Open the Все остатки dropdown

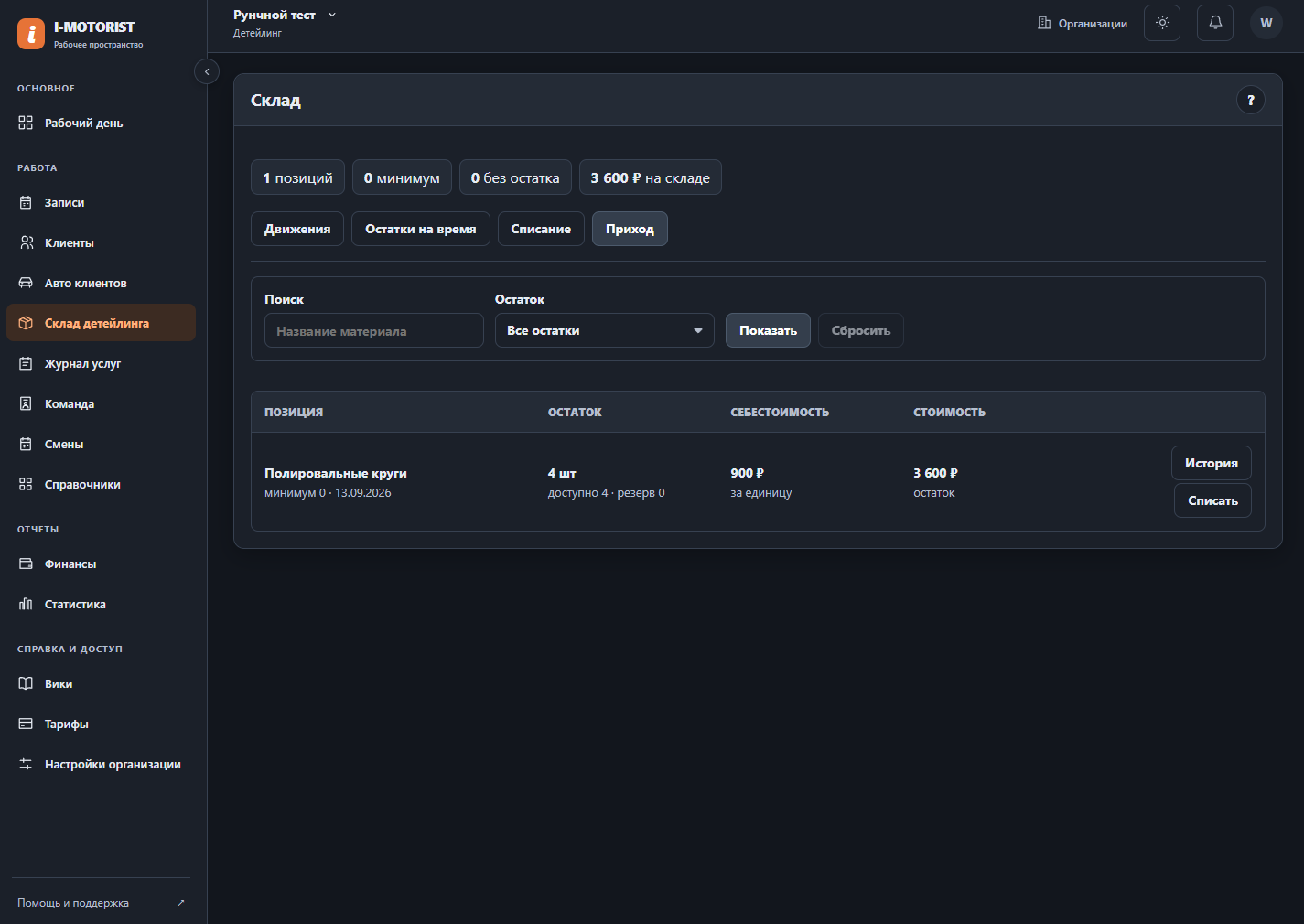[605, 330]
